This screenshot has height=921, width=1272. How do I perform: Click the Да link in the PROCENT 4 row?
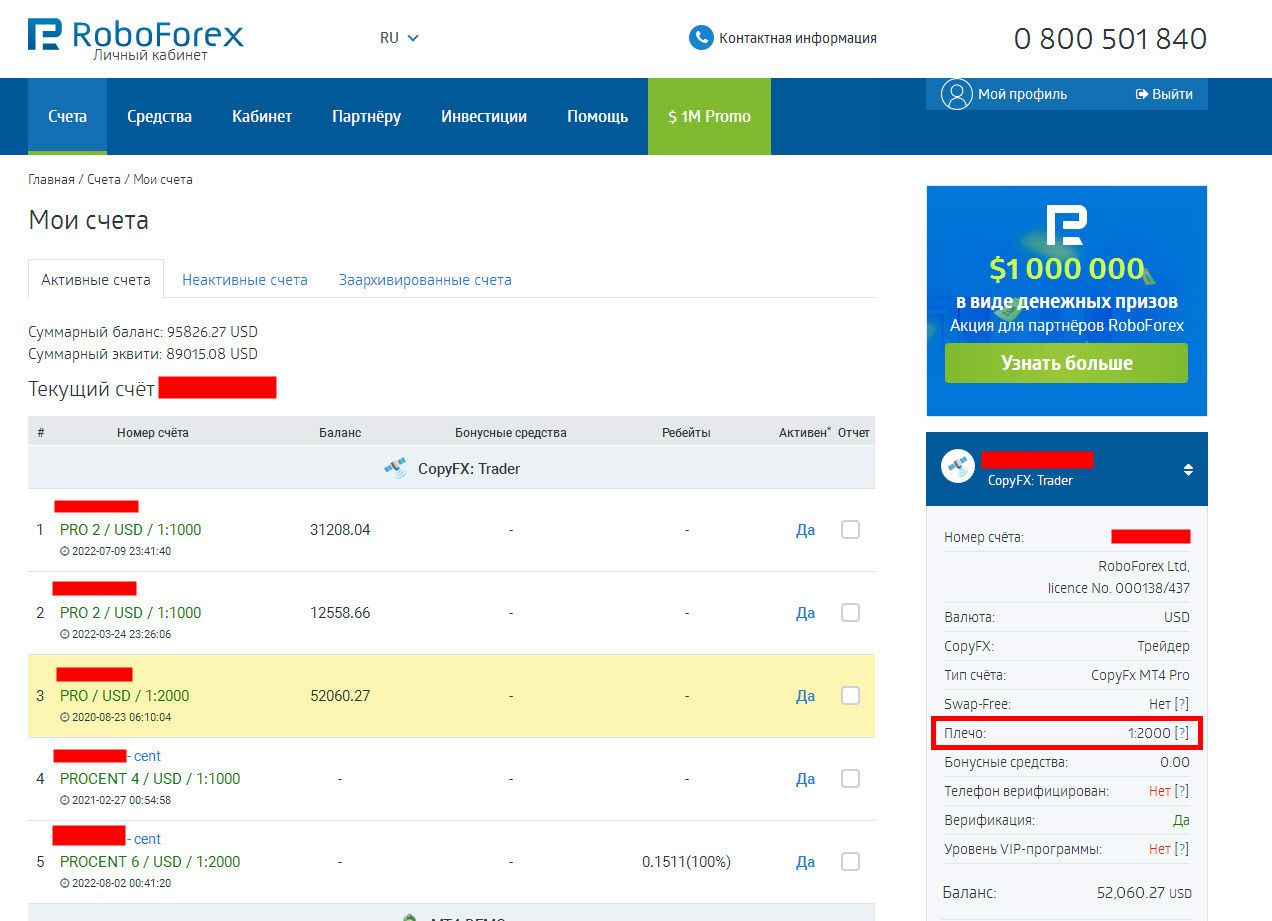805,779
